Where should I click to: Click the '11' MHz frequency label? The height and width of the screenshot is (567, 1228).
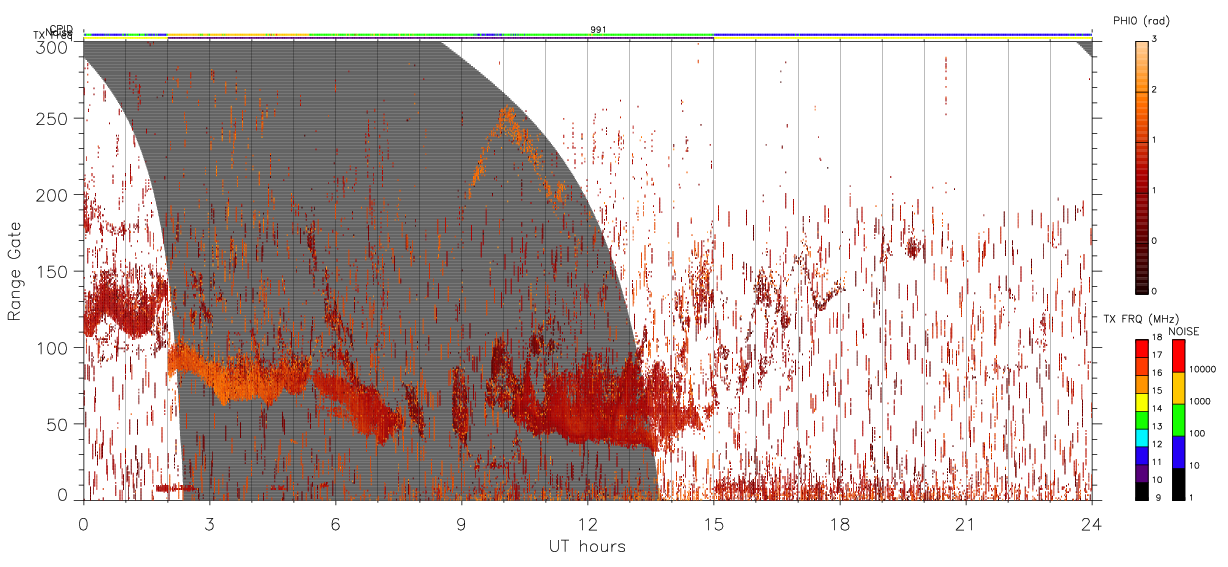click(x=1158, y=462)
